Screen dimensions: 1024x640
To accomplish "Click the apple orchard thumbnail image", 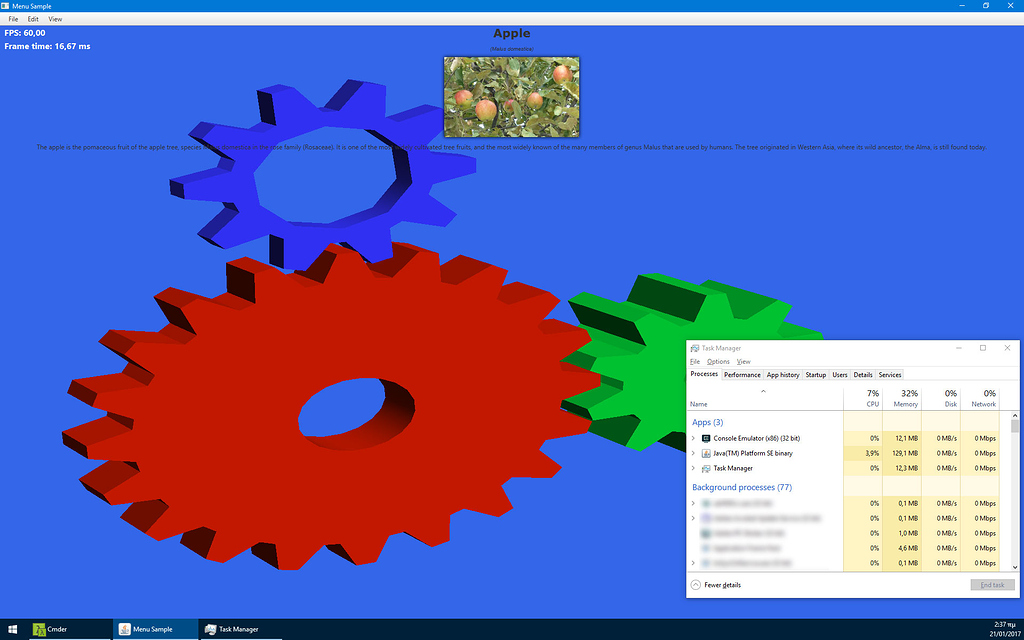I will click(x=511, y=96).
